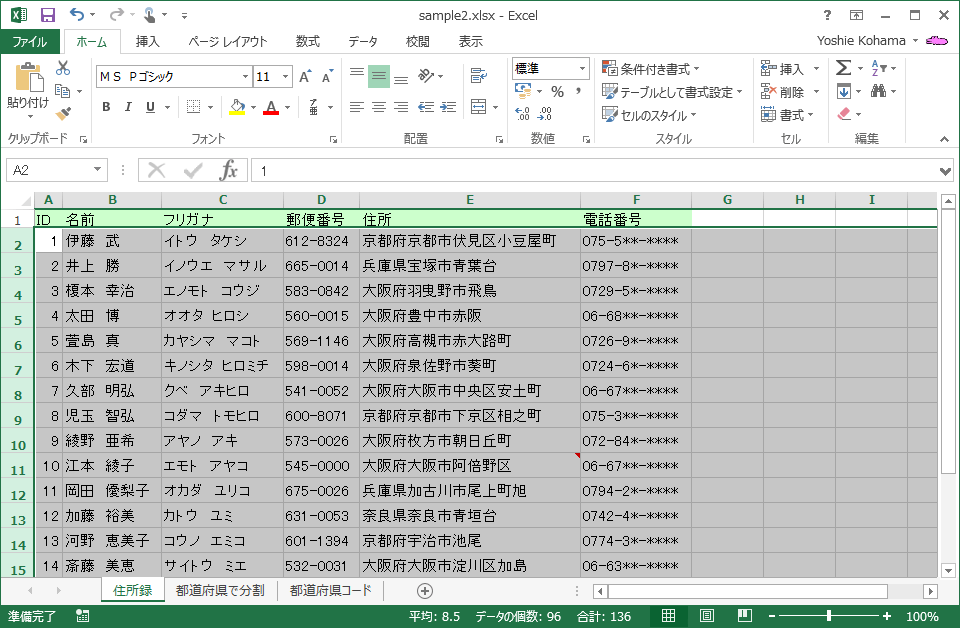Select the 都道府県コード sheet tab
This screenshot has width=960, height=628.
[331, 591]
